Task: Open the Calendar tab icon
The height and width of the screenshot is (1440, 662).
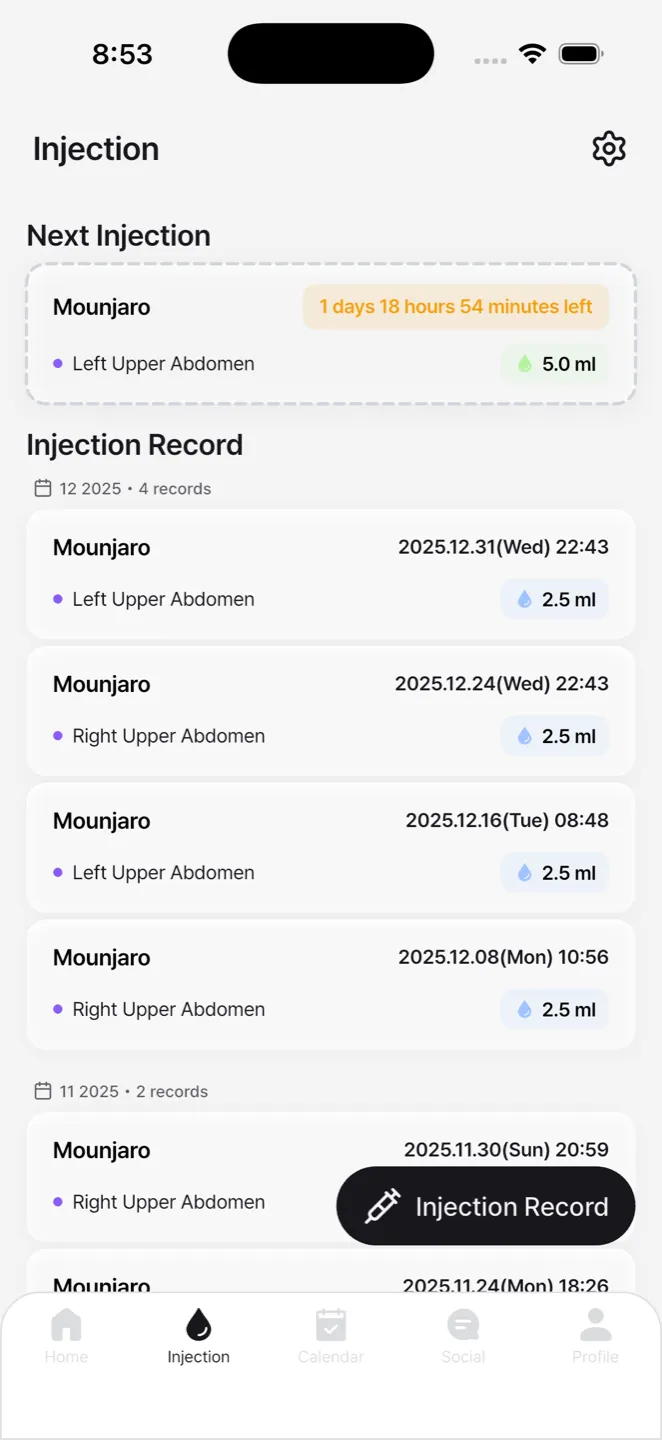Action: click(331, 1325)
